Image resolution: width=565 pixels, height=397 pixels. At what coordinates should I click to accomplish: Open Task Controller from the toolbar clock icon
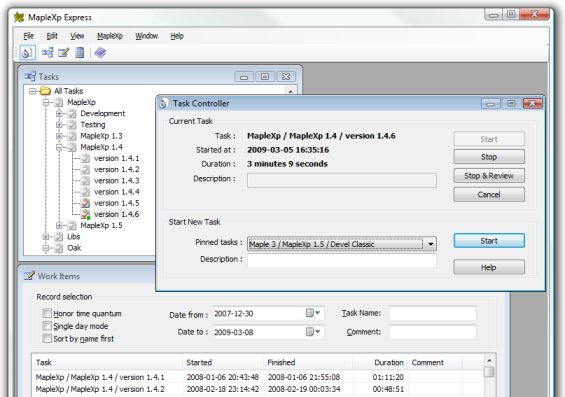pyautogui.click(x=27, y=53)
